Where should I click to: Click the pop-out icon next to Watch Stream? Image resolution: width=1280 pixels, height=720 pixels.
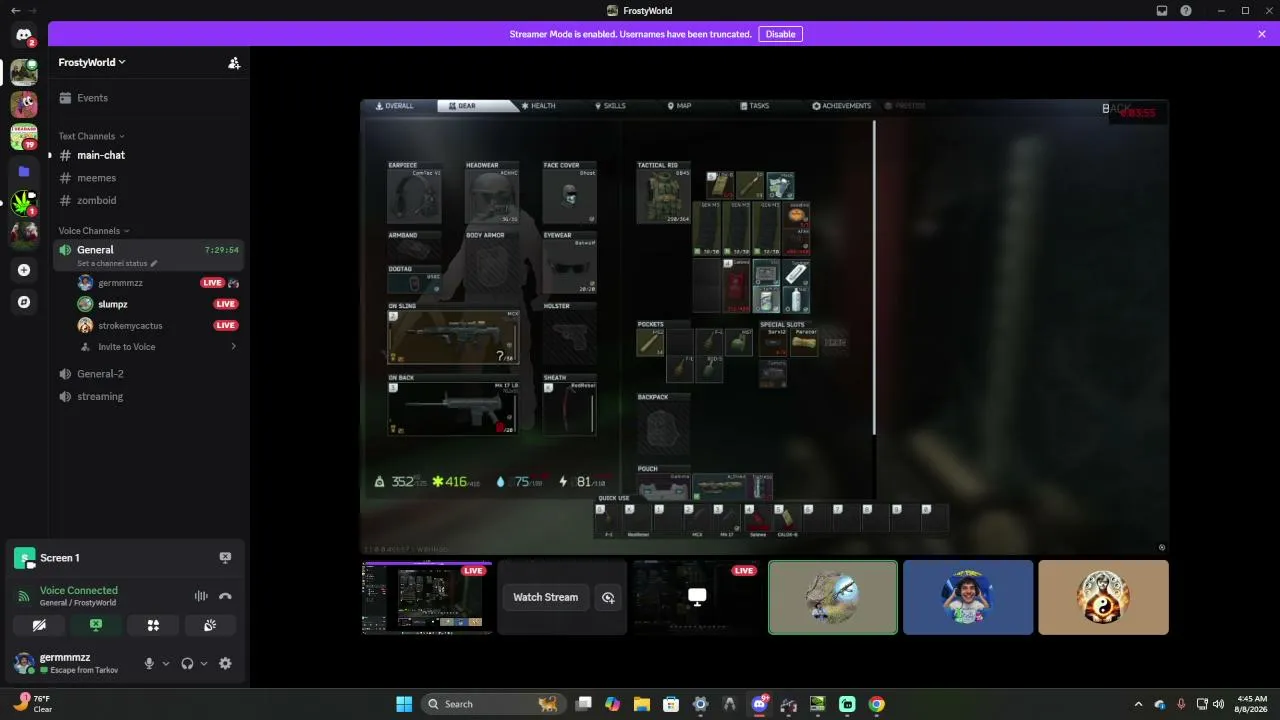tap(607, 597)
